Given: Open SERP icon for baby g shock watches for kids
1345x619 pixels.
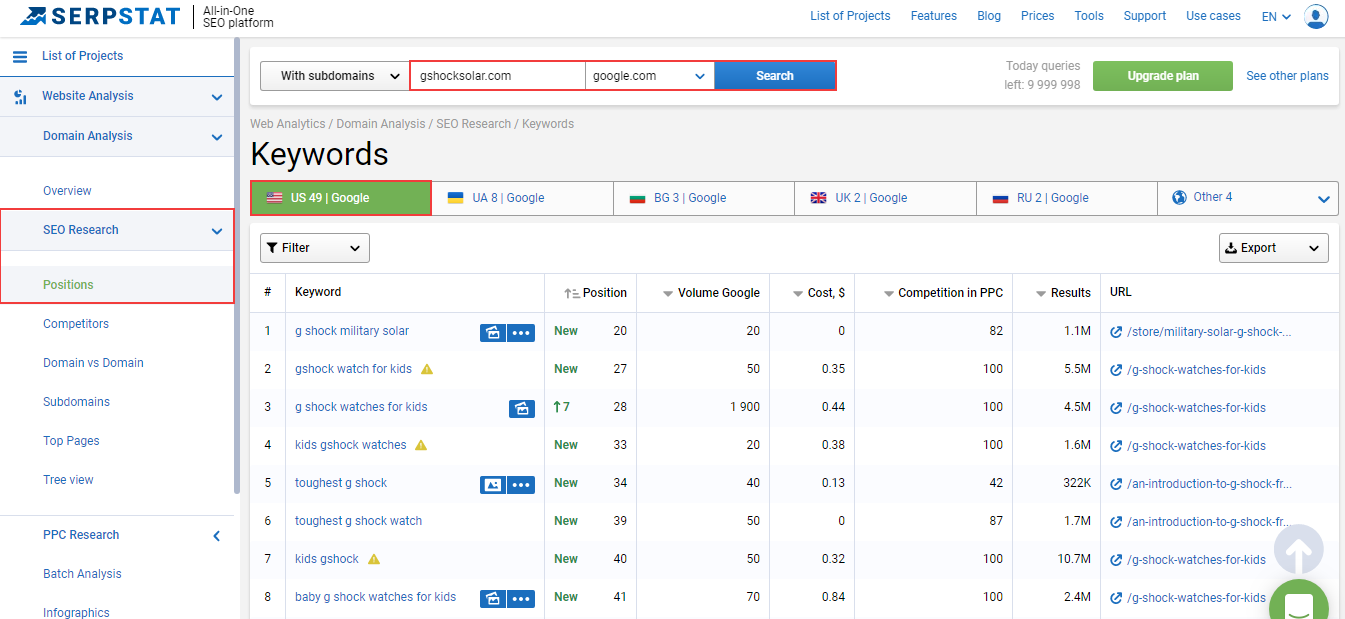Looking at the screenshot, I should tap(492, 598).
